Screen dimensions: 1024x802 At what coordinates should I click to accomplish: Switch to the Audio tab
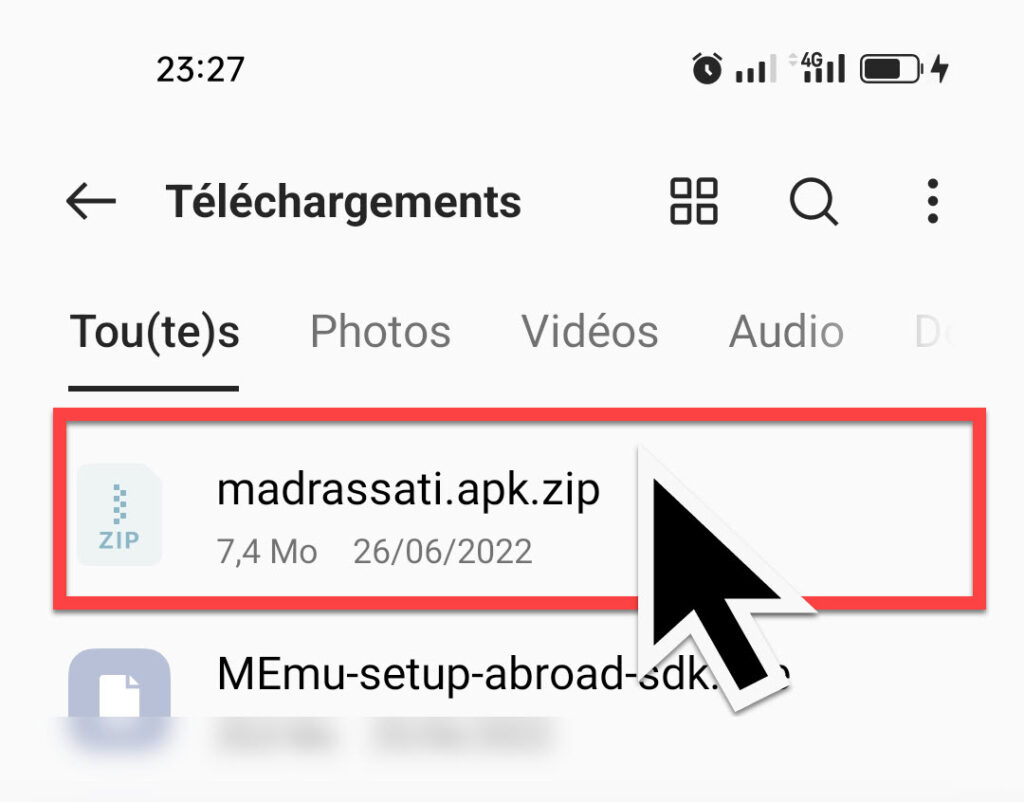click(x=786, y=331)
